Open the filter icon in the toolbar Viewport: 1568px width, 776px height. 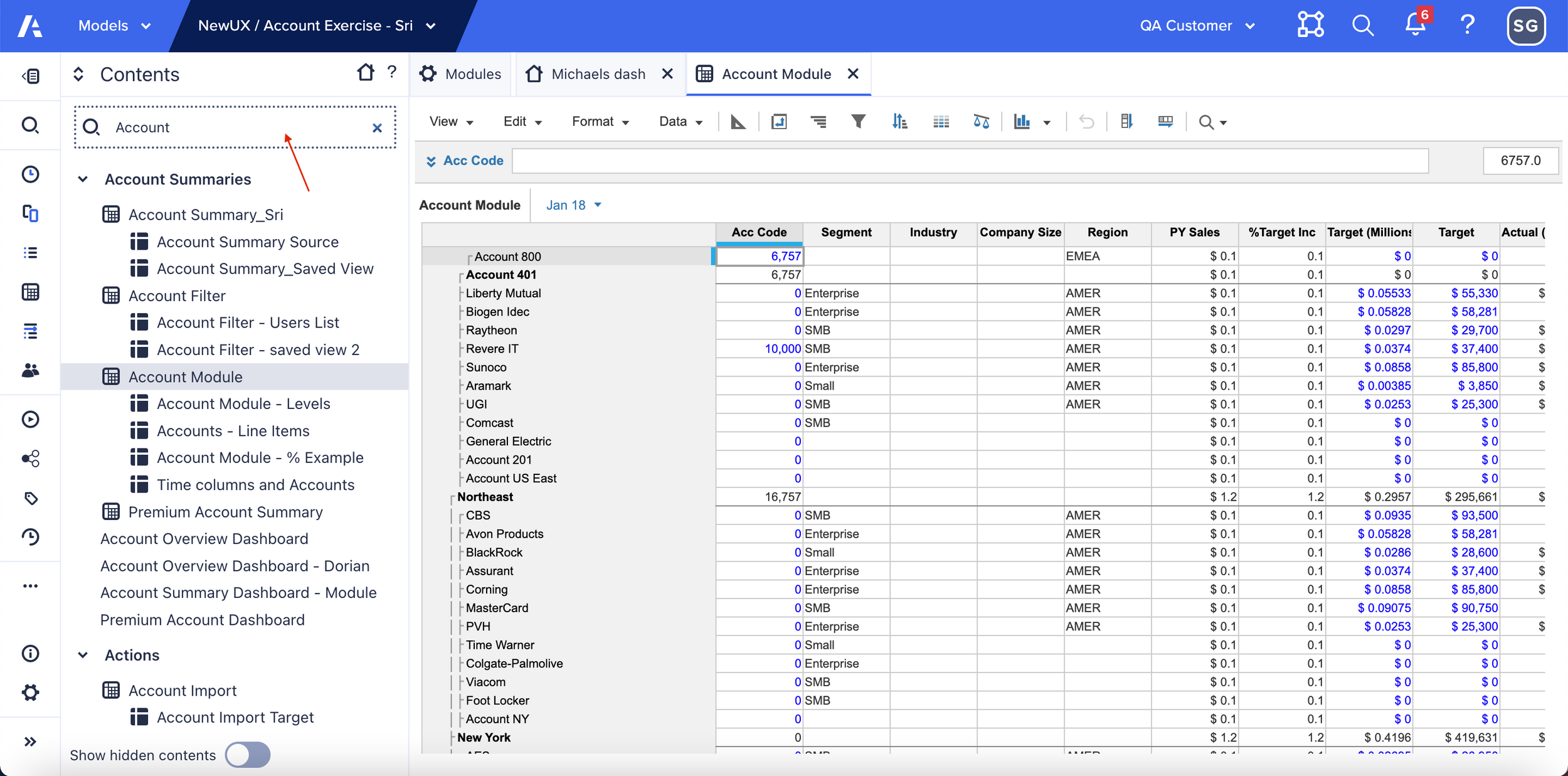pyautogui.click(x=859, y=121)
